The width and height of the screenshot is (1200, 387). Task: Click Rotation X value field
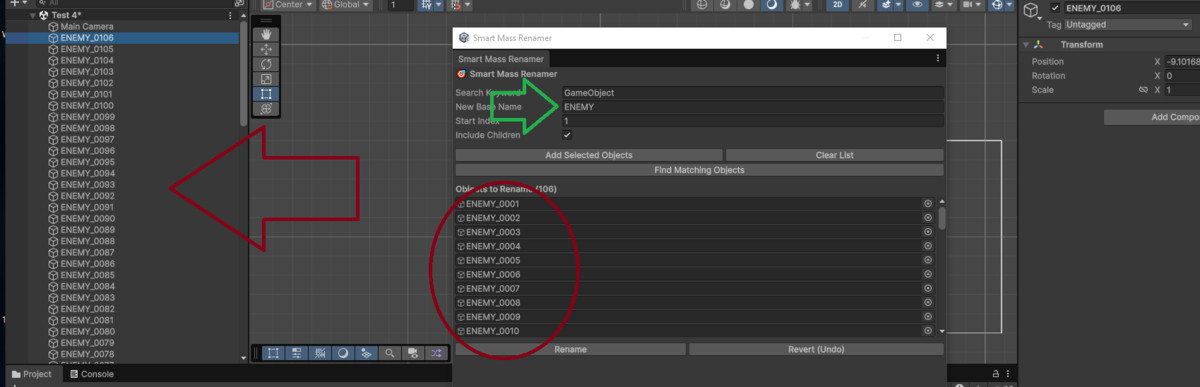tap(1182, 76)
